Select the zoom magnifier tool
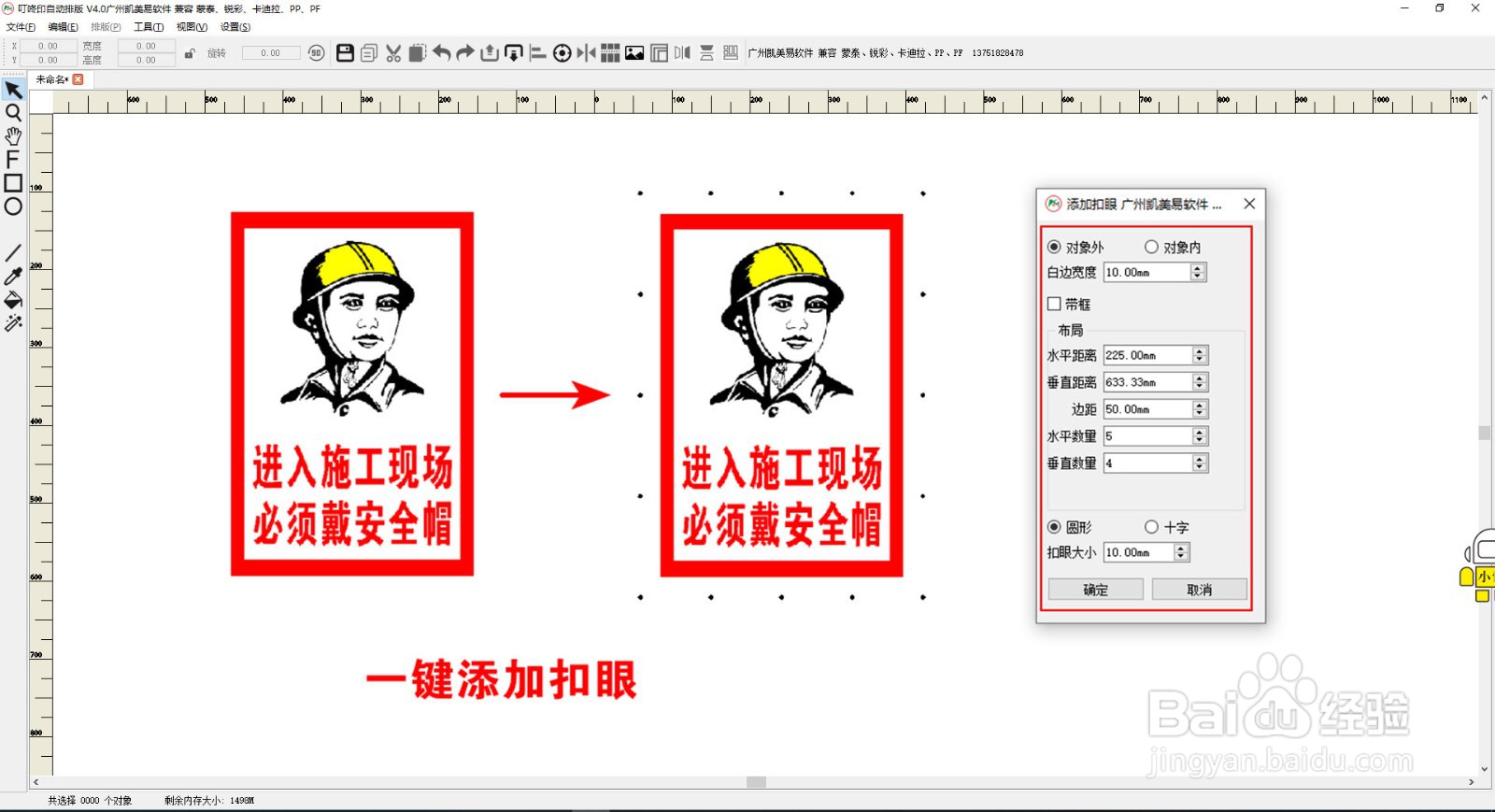 (13, 113)
